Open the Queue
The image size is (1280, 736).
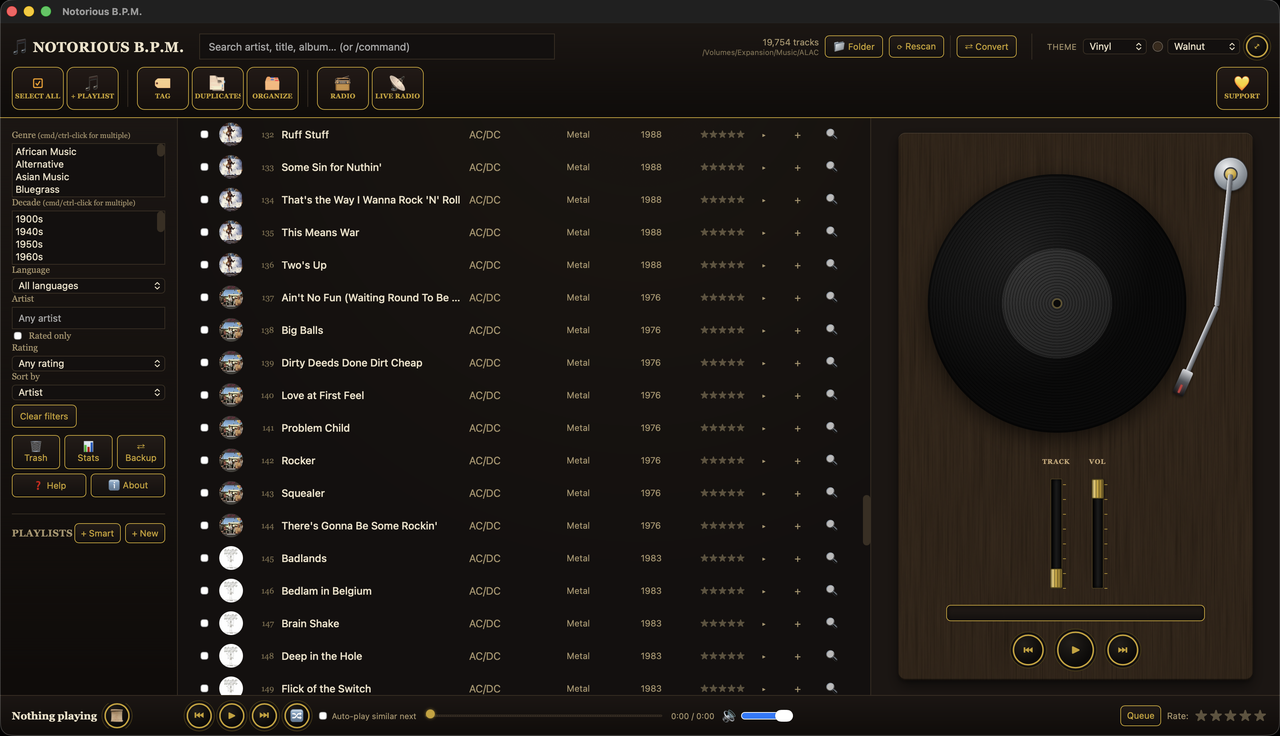click(1141, 716)
